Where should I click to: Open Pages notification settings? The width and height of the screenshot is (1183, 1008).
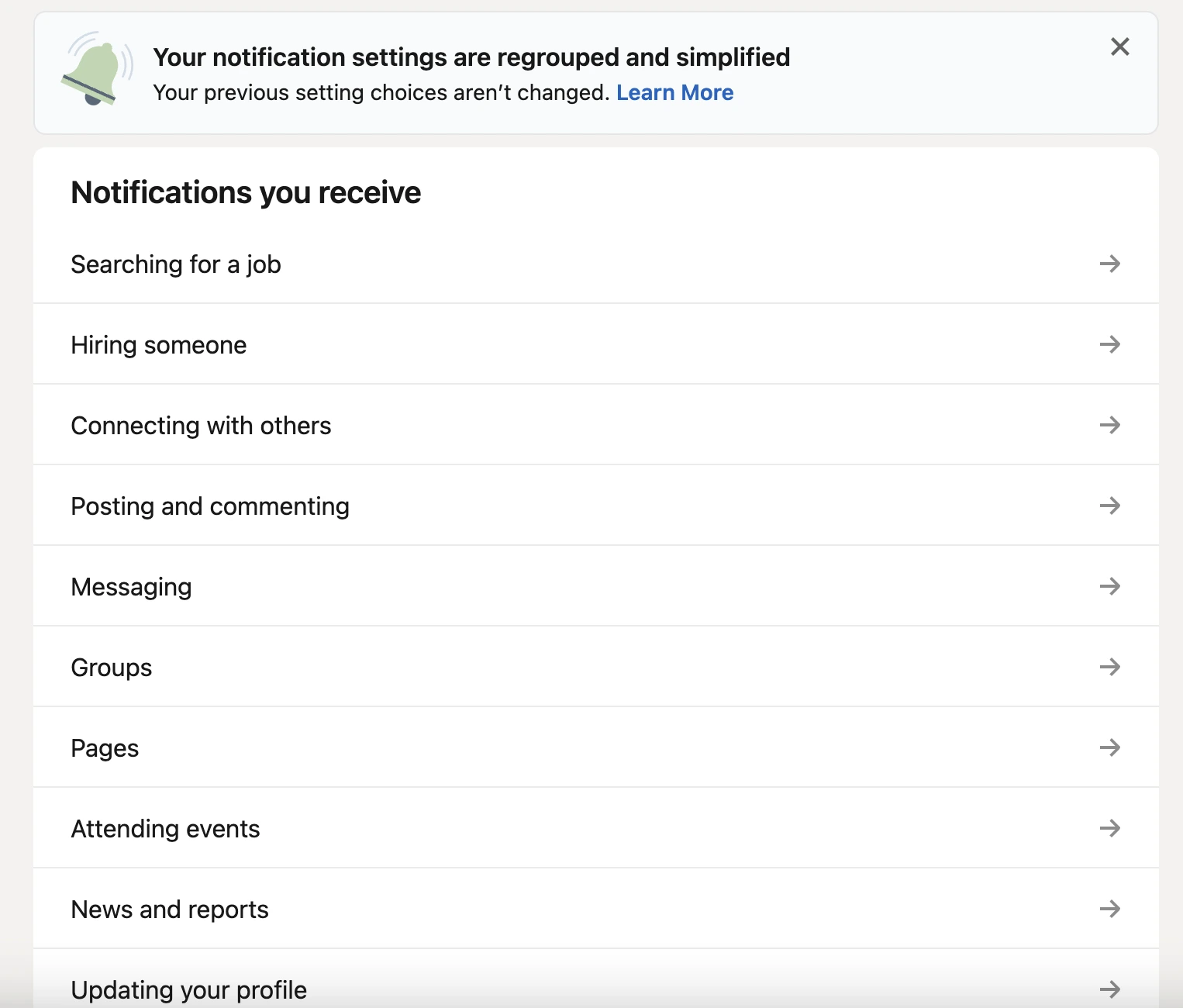click(595, 747)
